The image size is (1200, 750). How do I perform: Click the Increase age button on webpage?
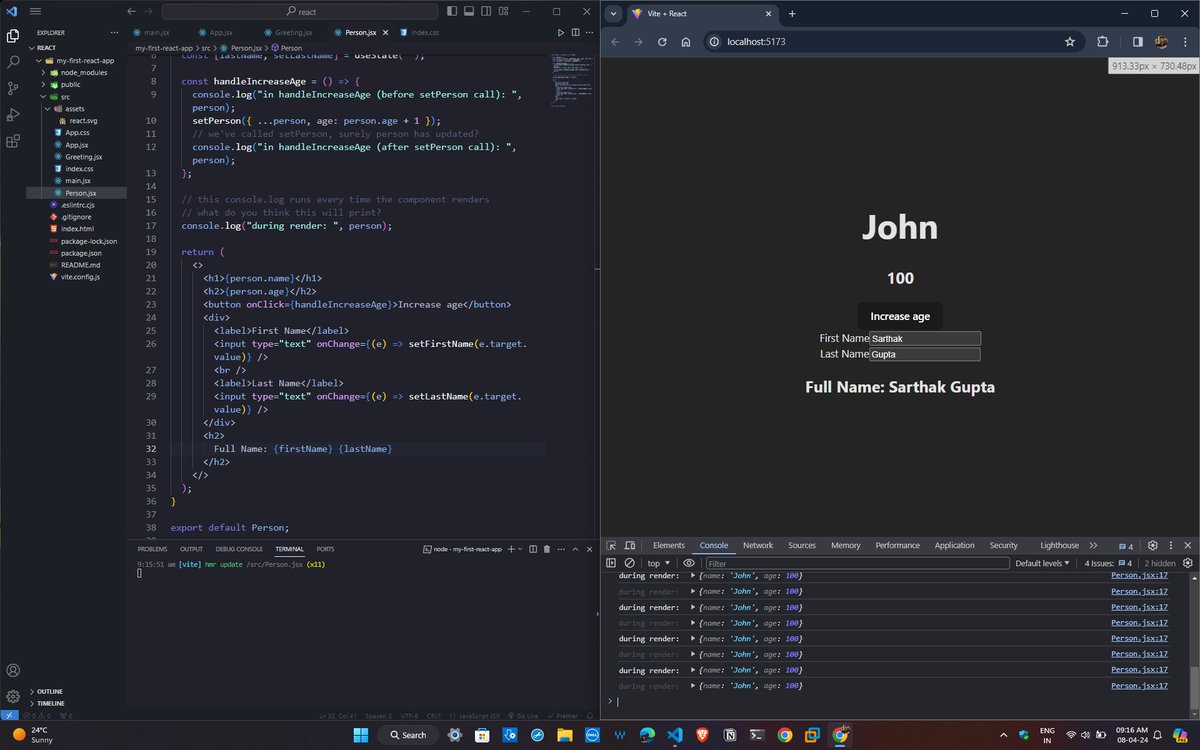pos(900,316)
